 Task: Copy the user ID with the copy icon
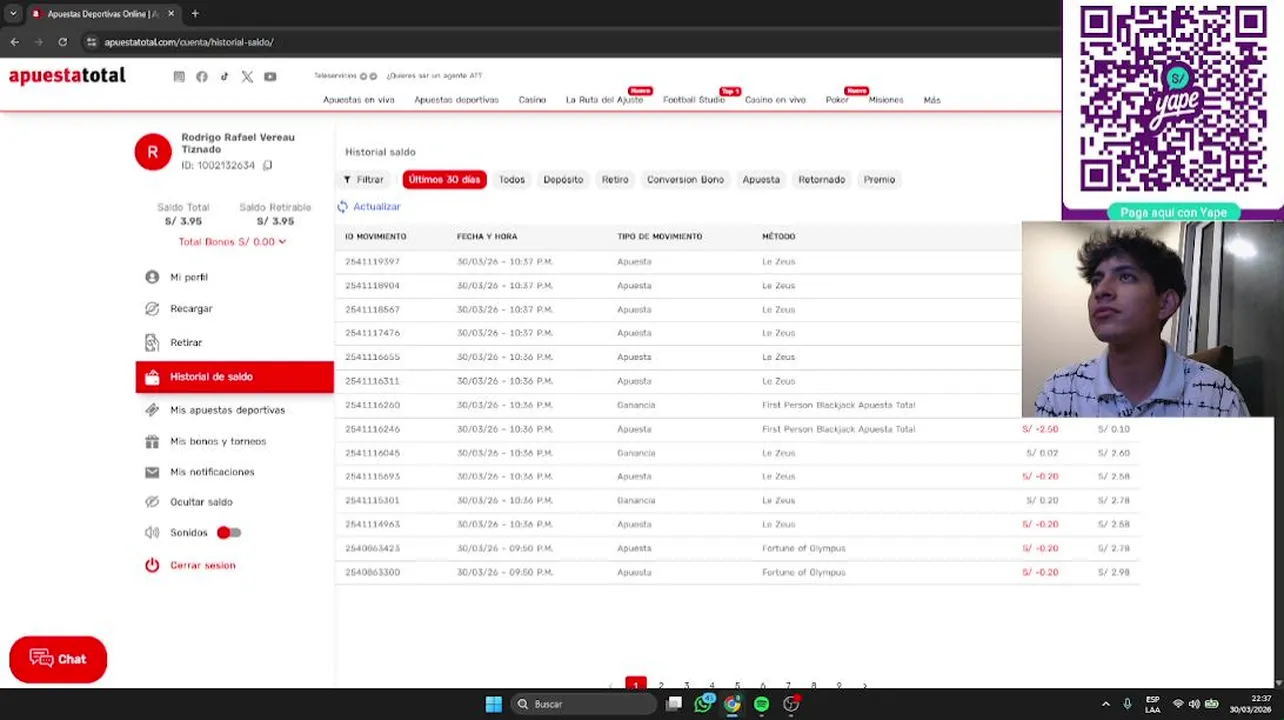point(267,165)
